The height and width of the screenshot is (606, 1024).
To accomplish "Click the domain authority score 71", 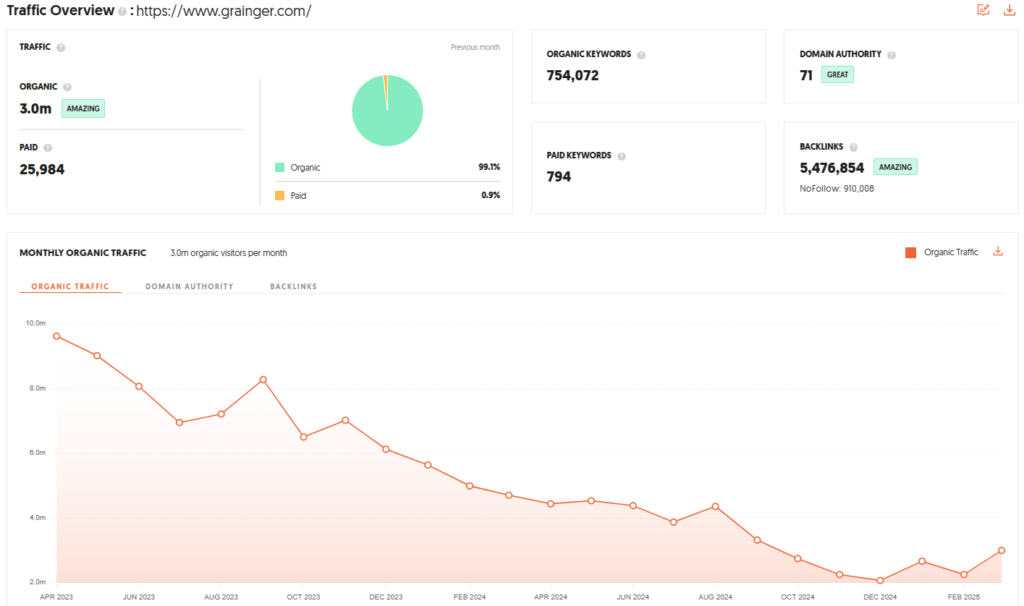I will coord(806,75).
